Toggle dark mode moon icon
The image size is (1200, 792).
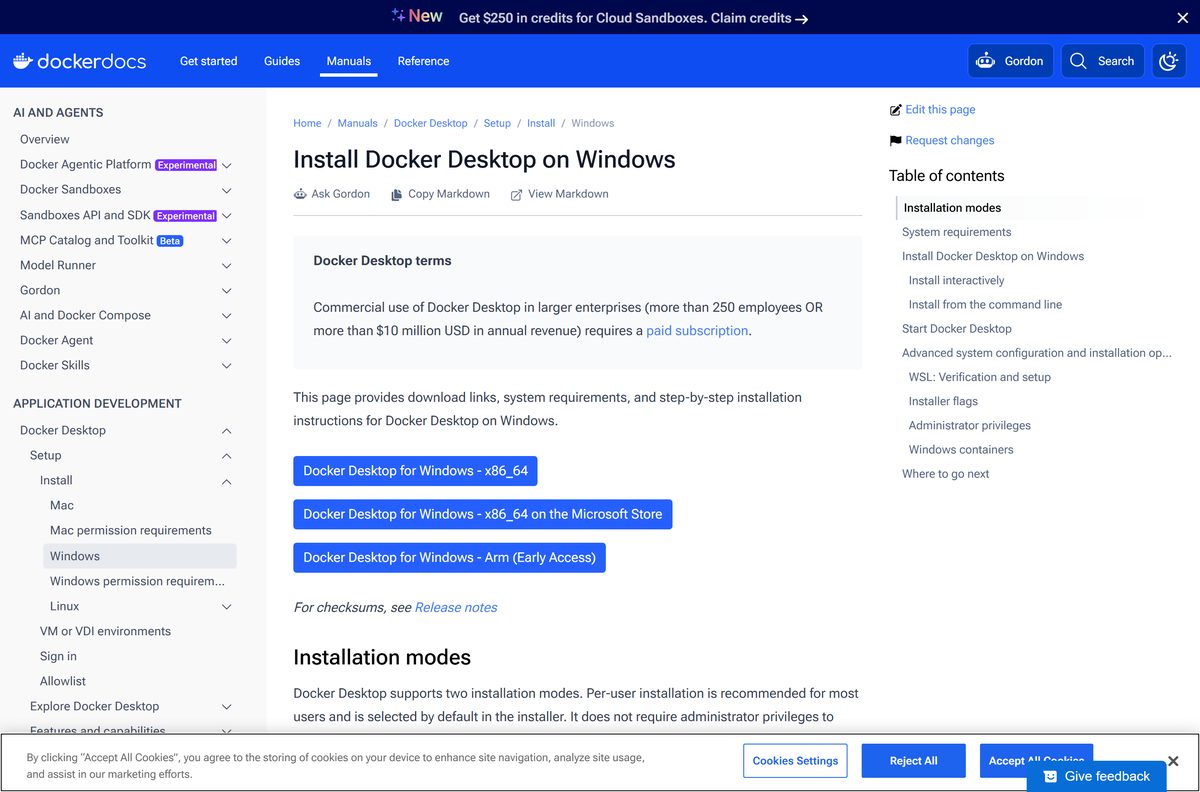point(1169,61)
